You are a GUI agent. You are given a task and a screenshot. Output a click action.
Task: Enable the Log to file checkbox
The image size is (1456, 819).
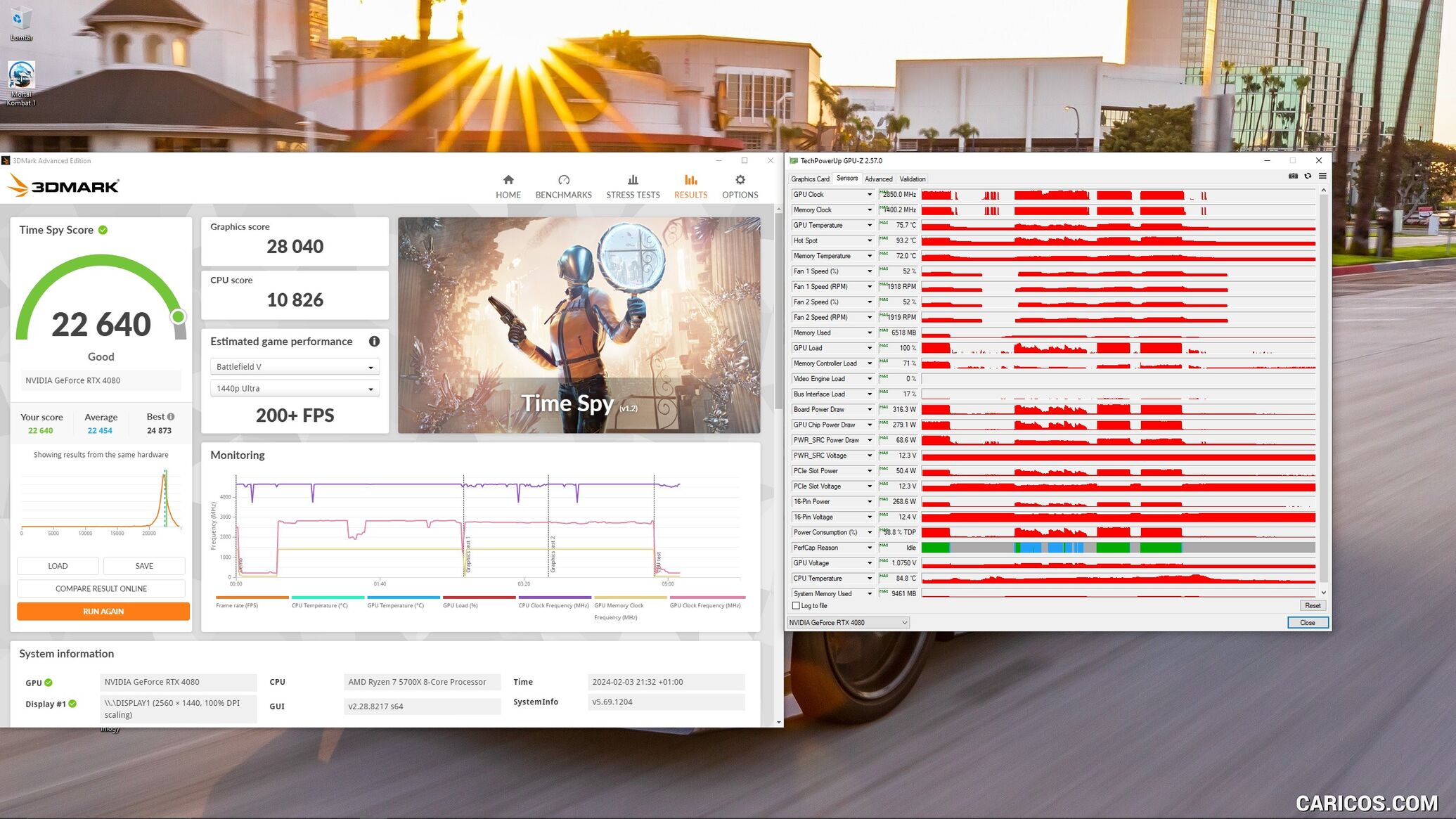tap(796, 606)
